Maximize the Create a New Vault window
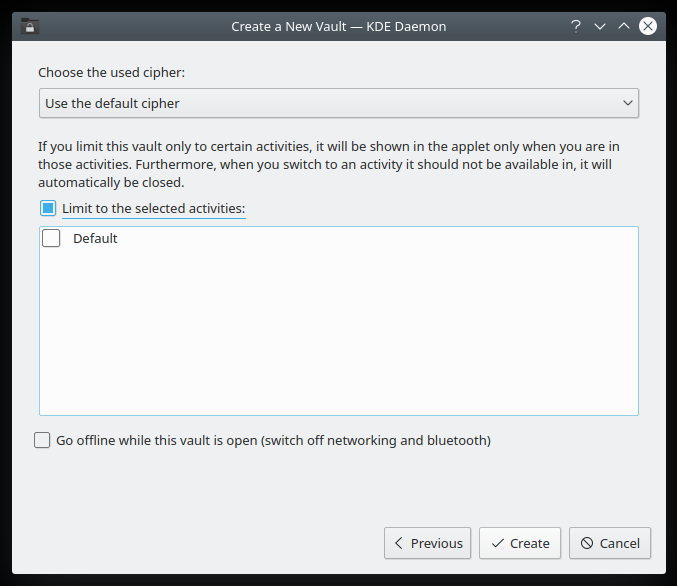The image size is (677, 586). (x=624, y=26)
